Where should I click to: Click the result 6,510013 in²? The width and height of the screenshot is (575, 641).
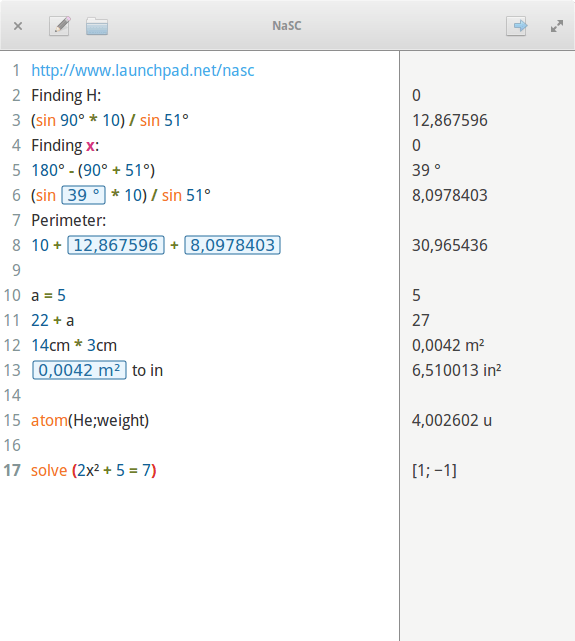[x=456, y=370]
